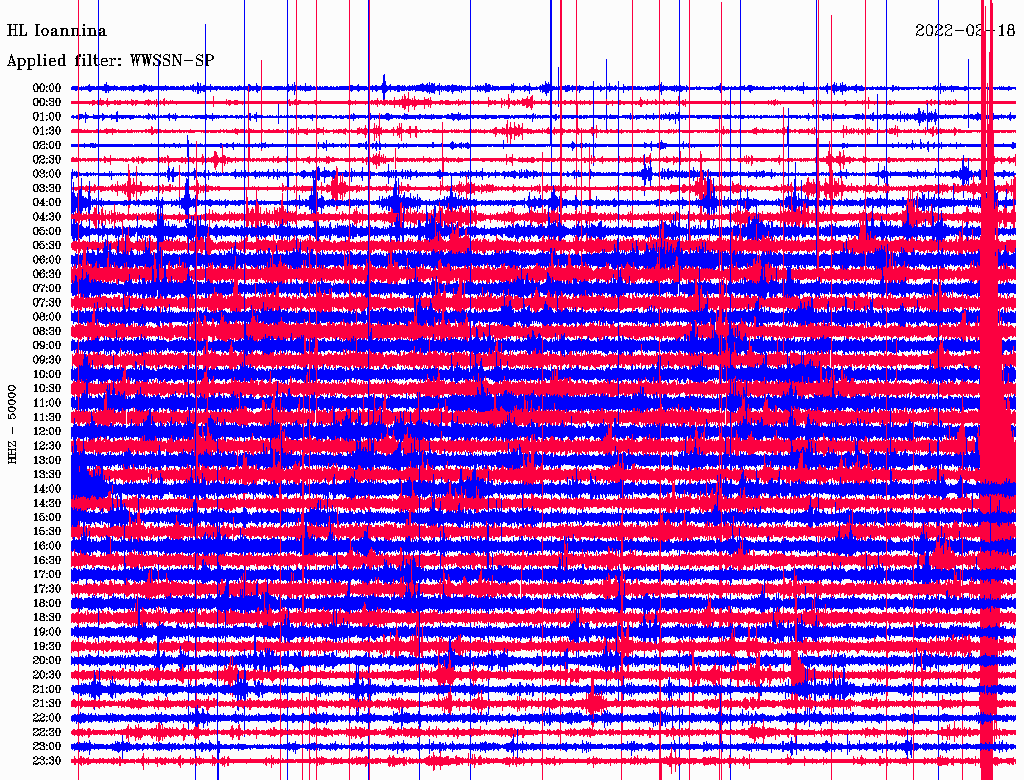Select the 06:30 time label
This screenshot has width=1024, height=780.
coord(47,274)
